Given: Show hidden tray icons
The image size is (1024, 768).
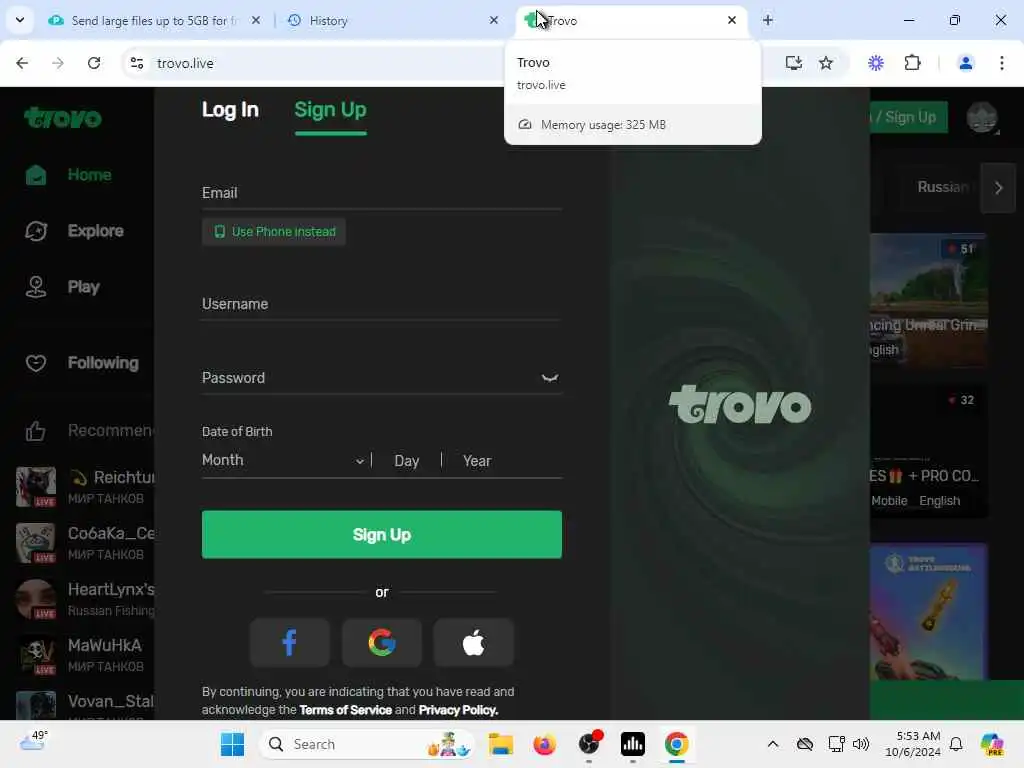Looking at the screenshot, I should click(773, 744).
